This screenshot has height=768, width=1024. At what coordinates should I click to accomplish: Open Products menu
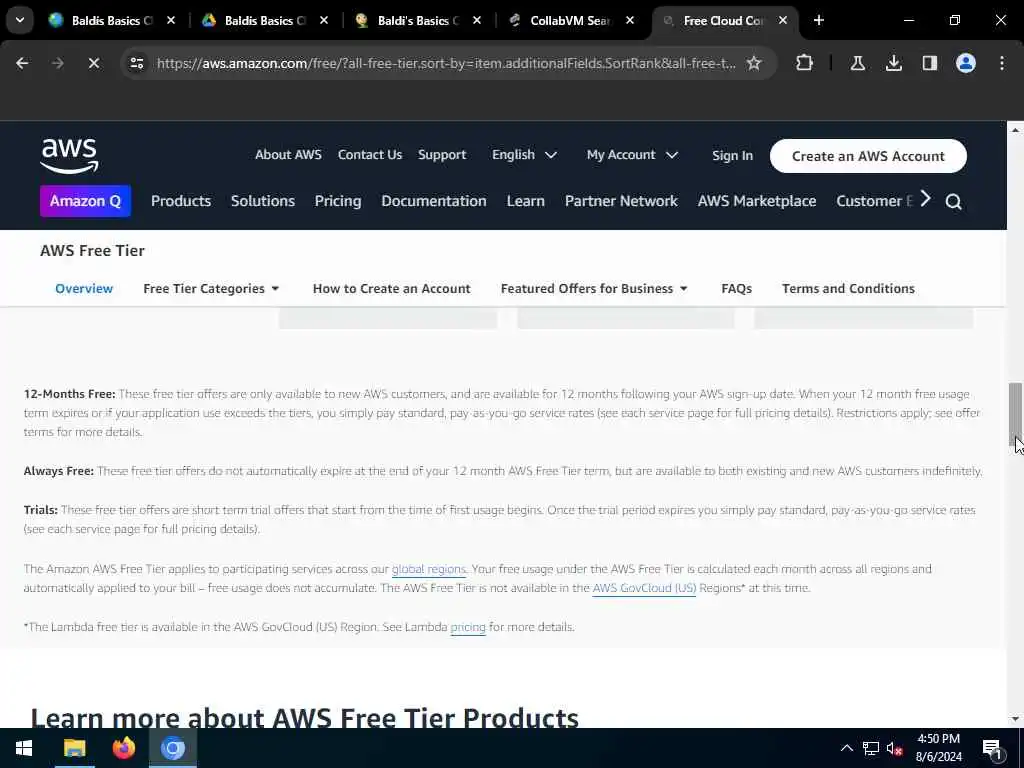tap(181, 201)
